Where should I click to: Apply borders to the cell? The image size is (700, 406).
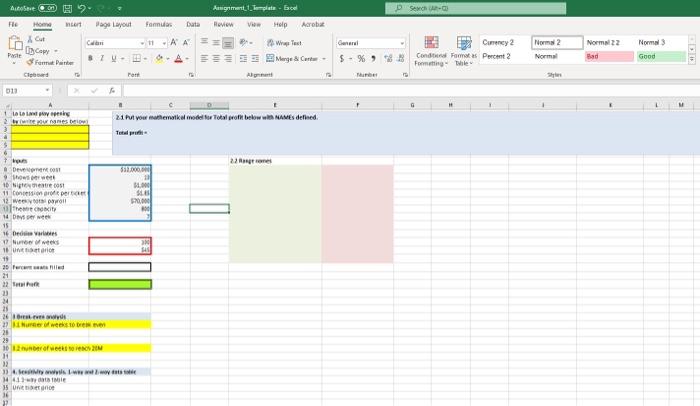[136, 59]
